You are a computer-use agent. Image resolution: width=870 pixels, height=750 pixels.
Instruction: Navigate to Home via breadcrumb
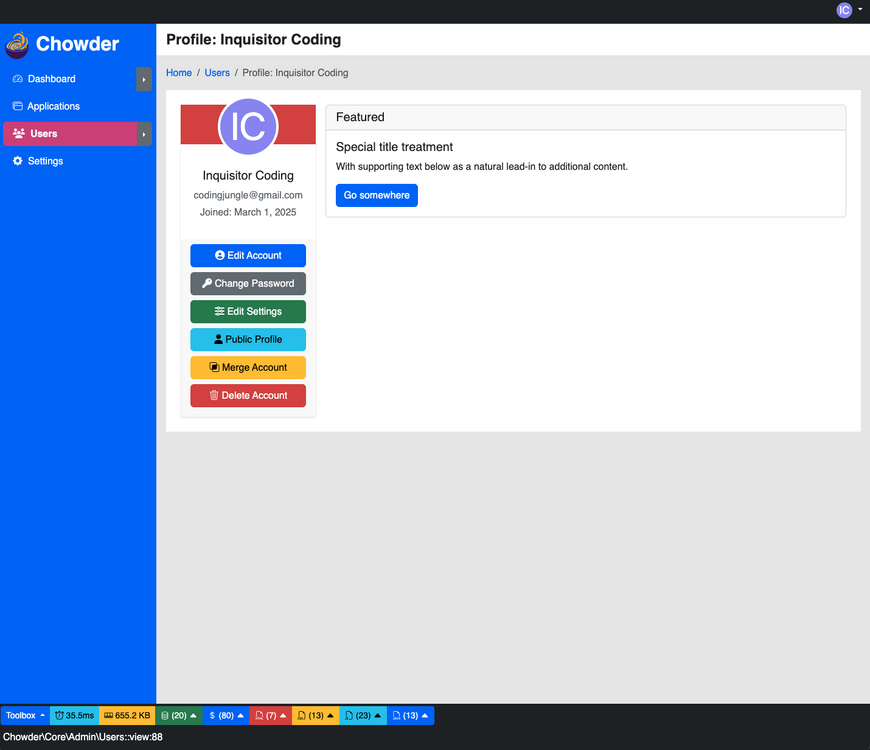tap(178, 72)
